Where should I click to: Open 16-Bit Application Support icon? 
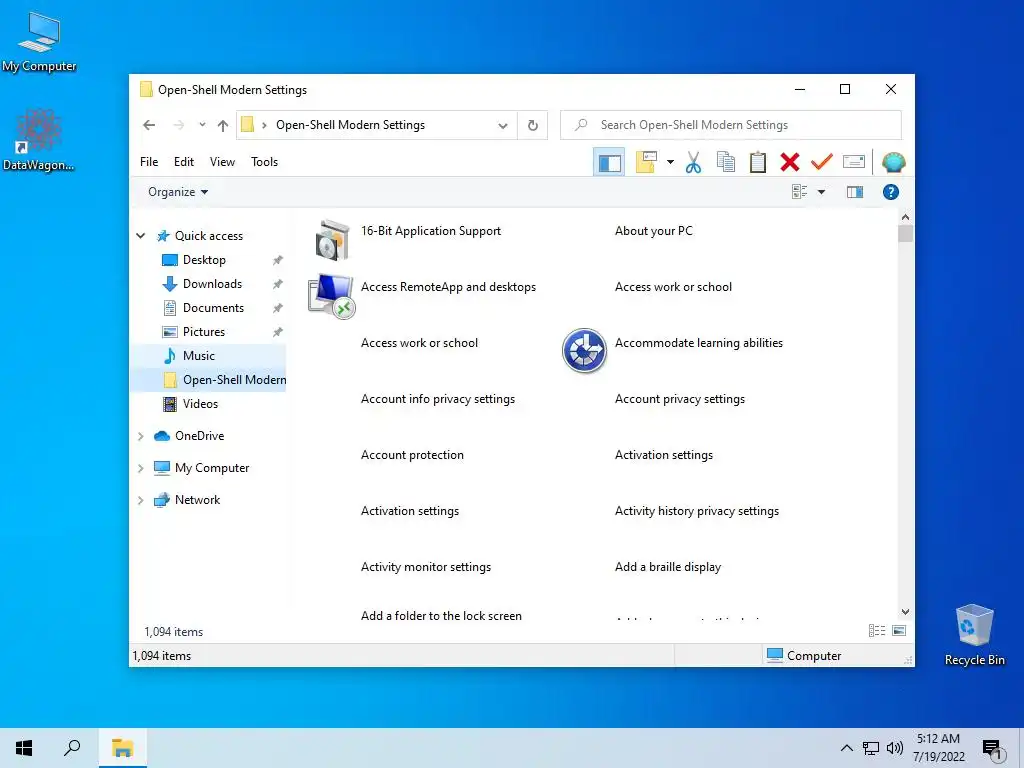coord(332,240)
